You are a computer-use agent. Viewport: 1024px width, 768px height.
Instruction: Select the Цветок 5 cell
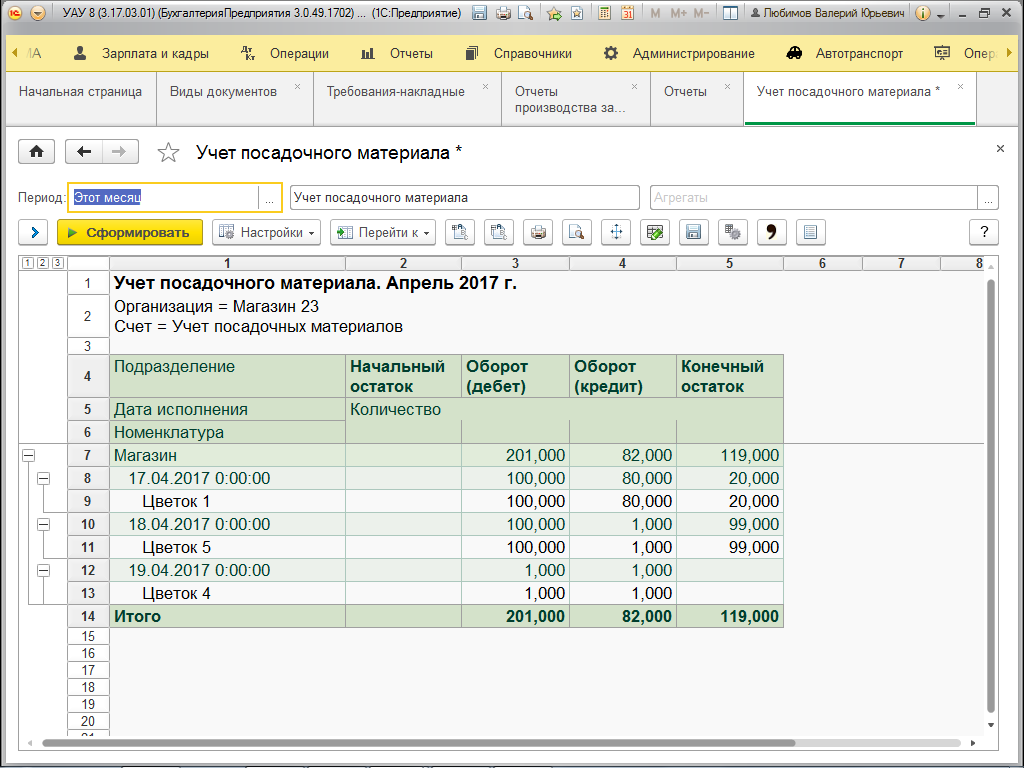(227, 547)
